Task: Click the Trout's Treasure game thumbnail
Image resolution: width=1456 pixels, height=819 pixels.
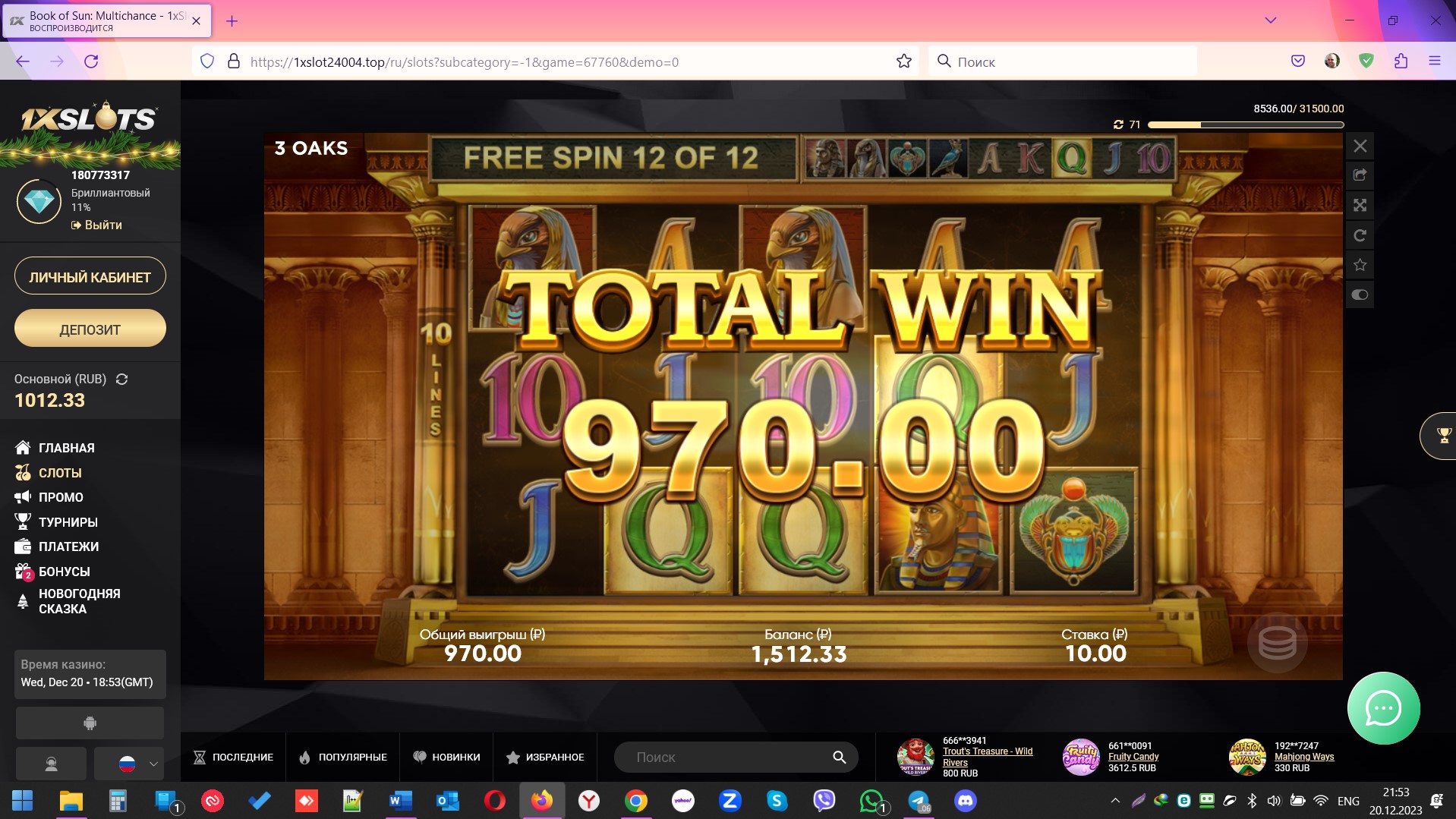Action: click(916, 757)
